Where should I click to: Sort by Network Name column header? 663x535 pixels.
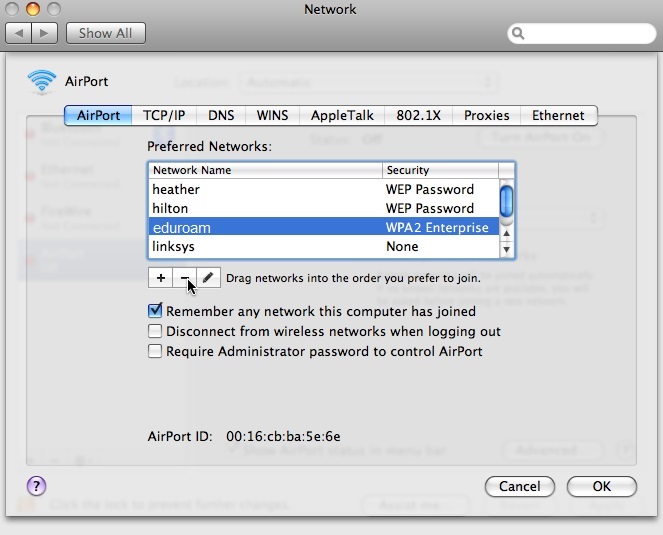click(x=266, y=170)
